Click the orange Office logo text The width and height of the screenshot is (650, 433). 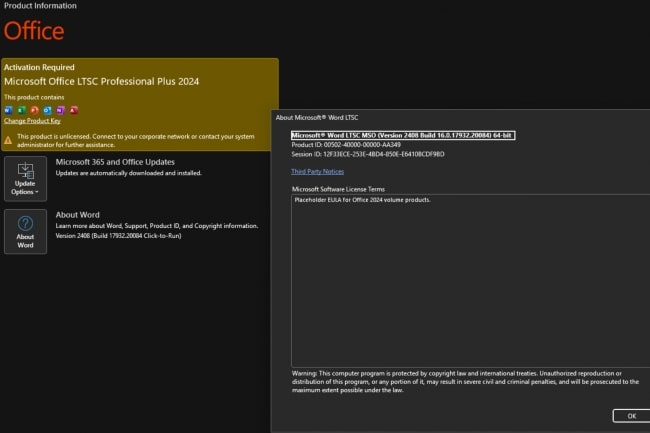point(34,31)
